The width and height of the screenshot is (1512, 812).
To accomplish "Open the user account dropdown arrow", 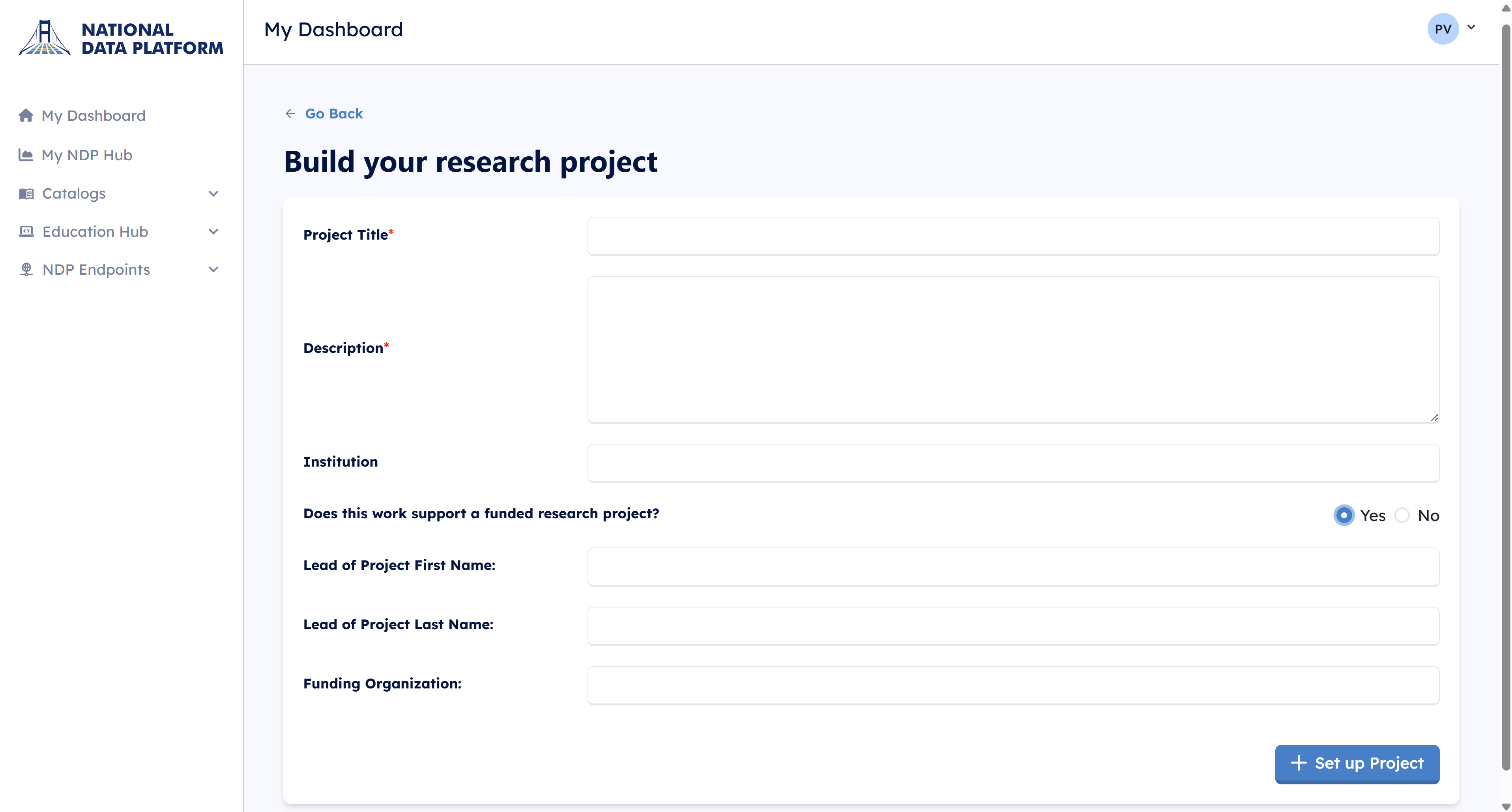I will 1471,27.
